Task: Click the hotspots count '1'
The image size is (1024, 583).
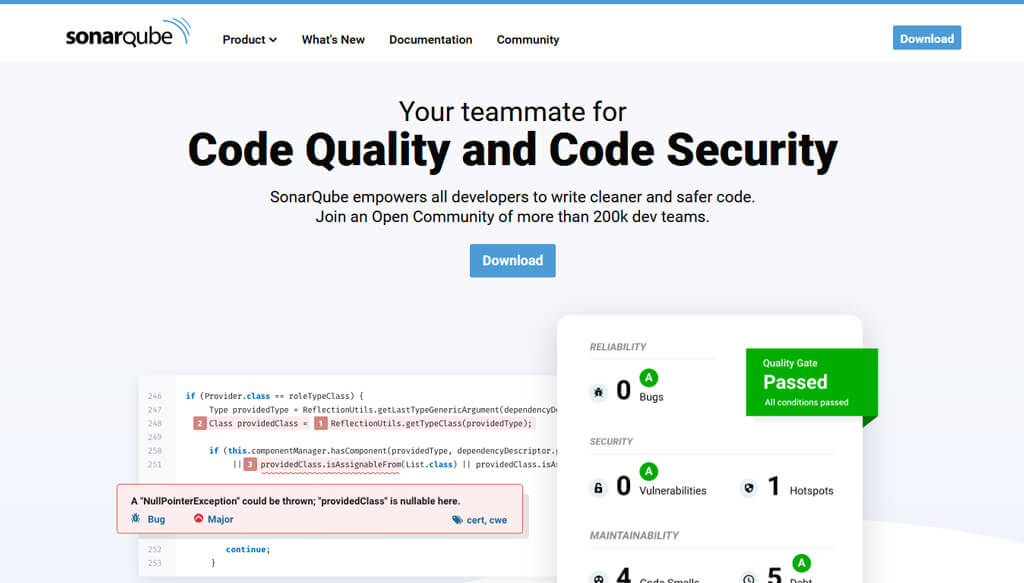Action: (774, 486)
